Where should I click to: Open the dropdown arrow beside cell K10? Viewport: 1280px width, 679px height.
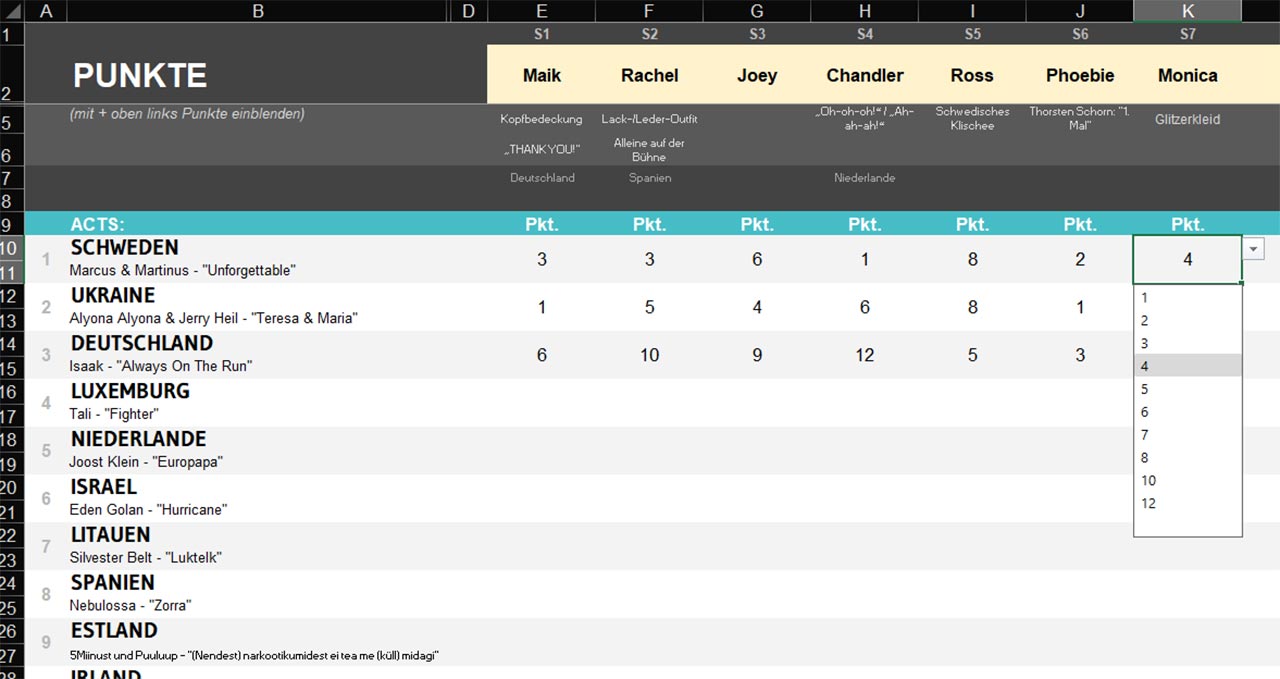pyautogui.click(x=1254, y=249)
